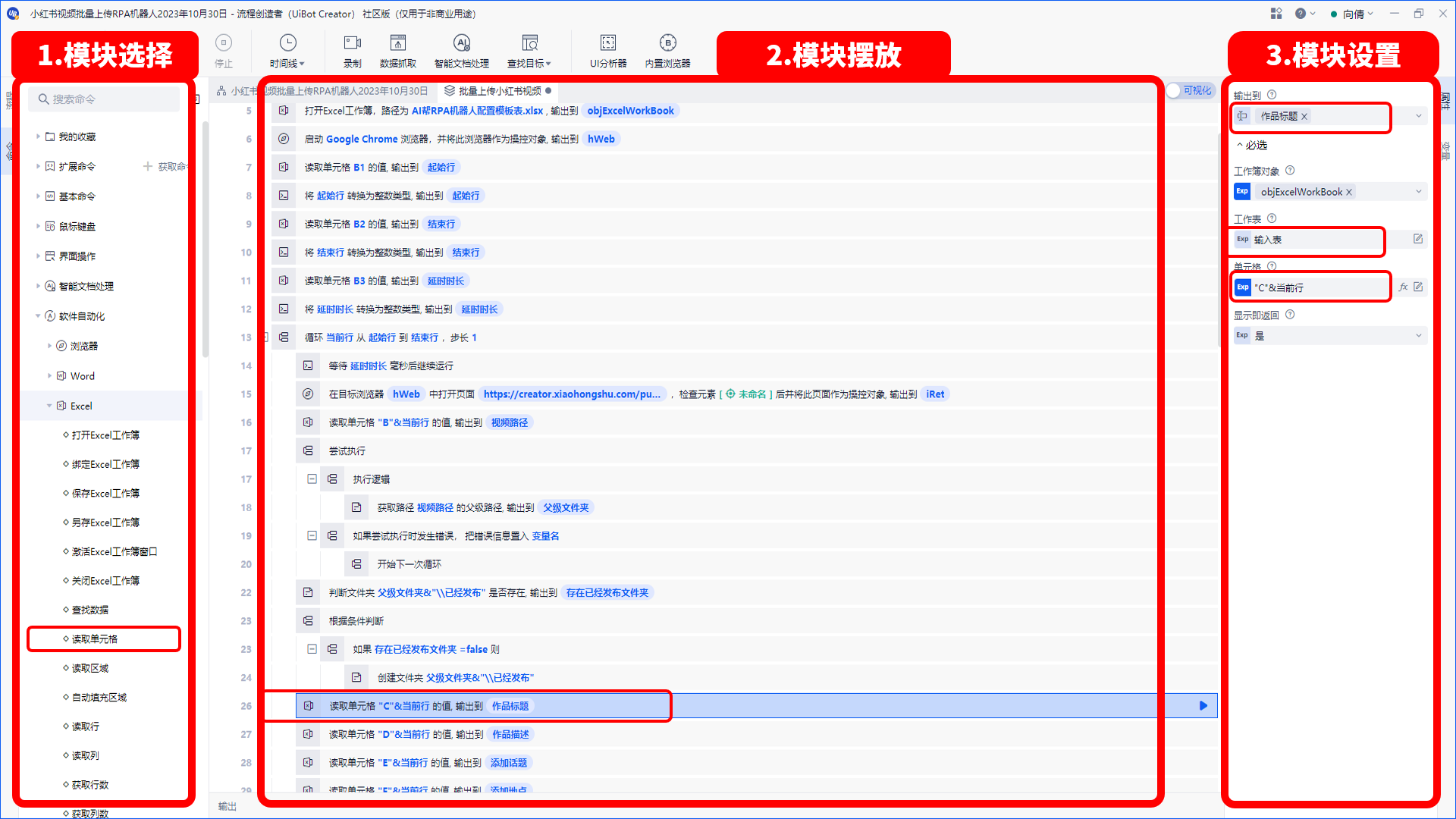Click the 查找目标 find target tool

tap(529, 50)
